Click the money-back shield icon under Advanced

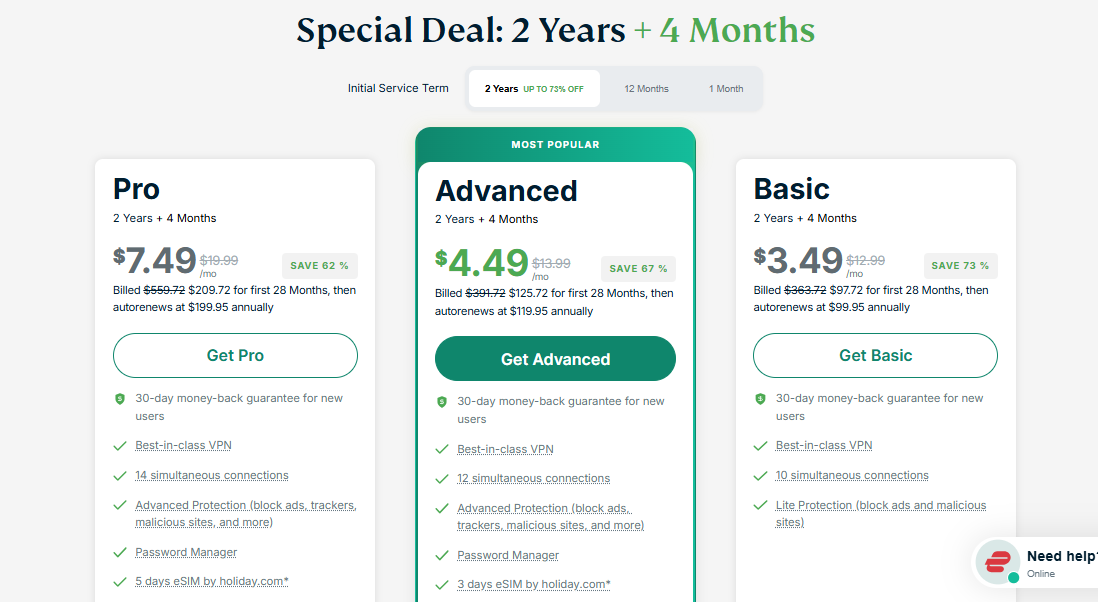click(442, 402)
